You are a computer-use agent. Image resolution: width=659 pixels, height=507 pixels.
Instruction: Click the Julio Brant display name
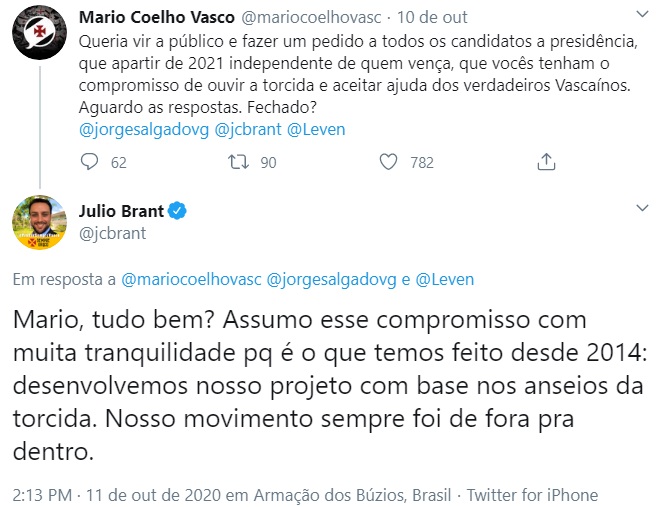click(x=120, y=211)
